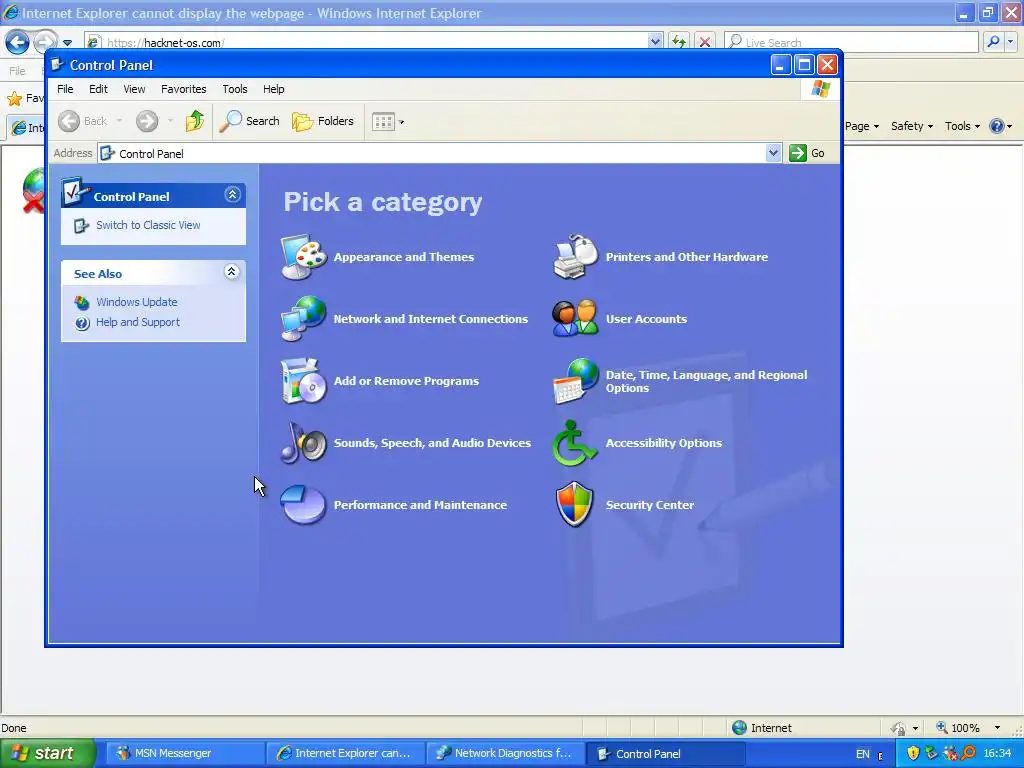
Task: Click the Control Panel address field
Action: pyautogui.click(x=431, y=153)
